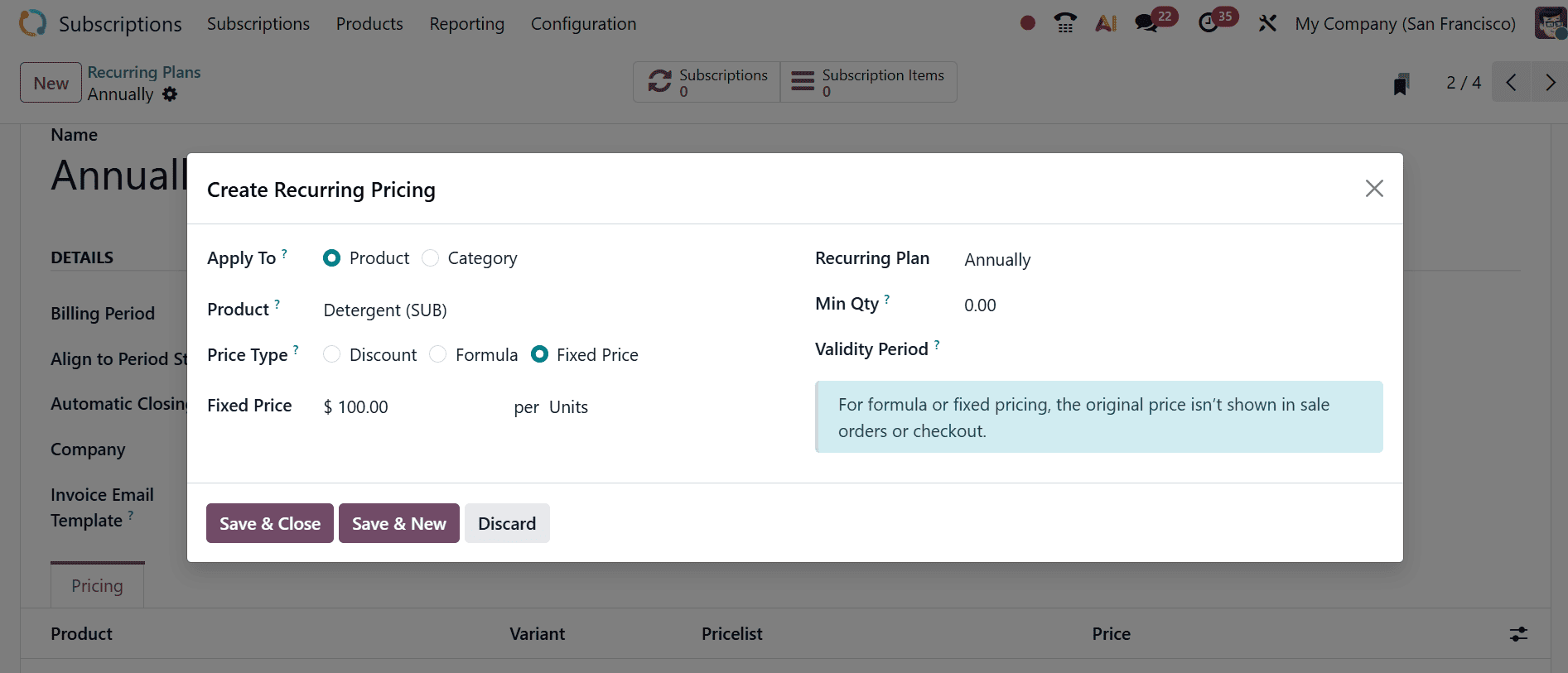Click the Product column header
The height and width of the screenshot is (673, 1568).
pos(81,634)
